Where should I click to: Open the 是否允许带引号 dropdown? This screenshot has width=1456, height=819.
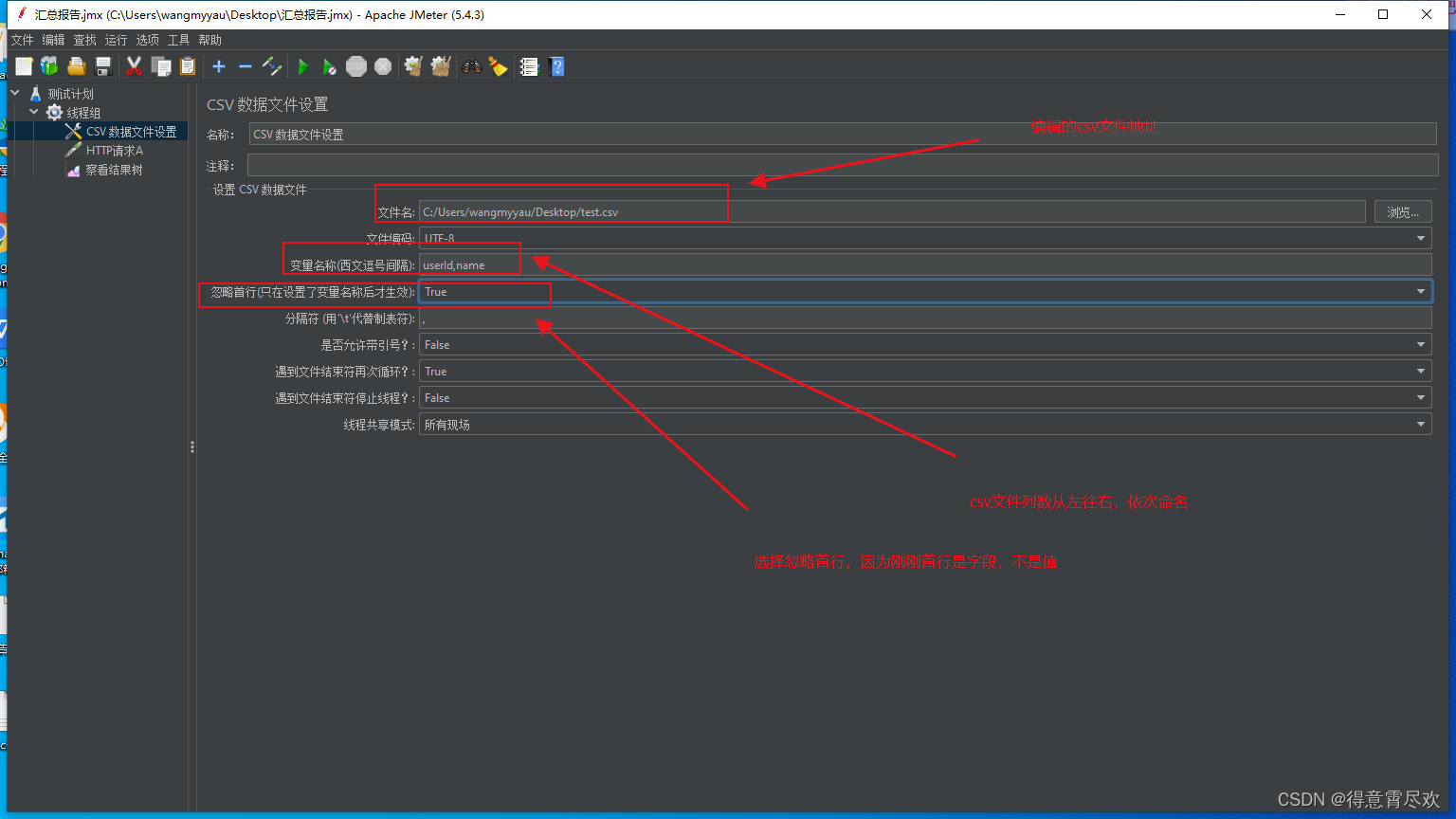[x=925, y=345]
